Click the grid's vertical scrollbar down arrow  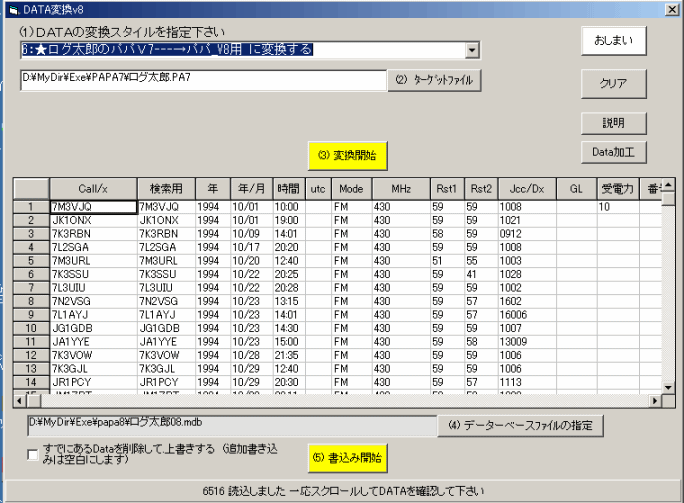pos(668,387)
